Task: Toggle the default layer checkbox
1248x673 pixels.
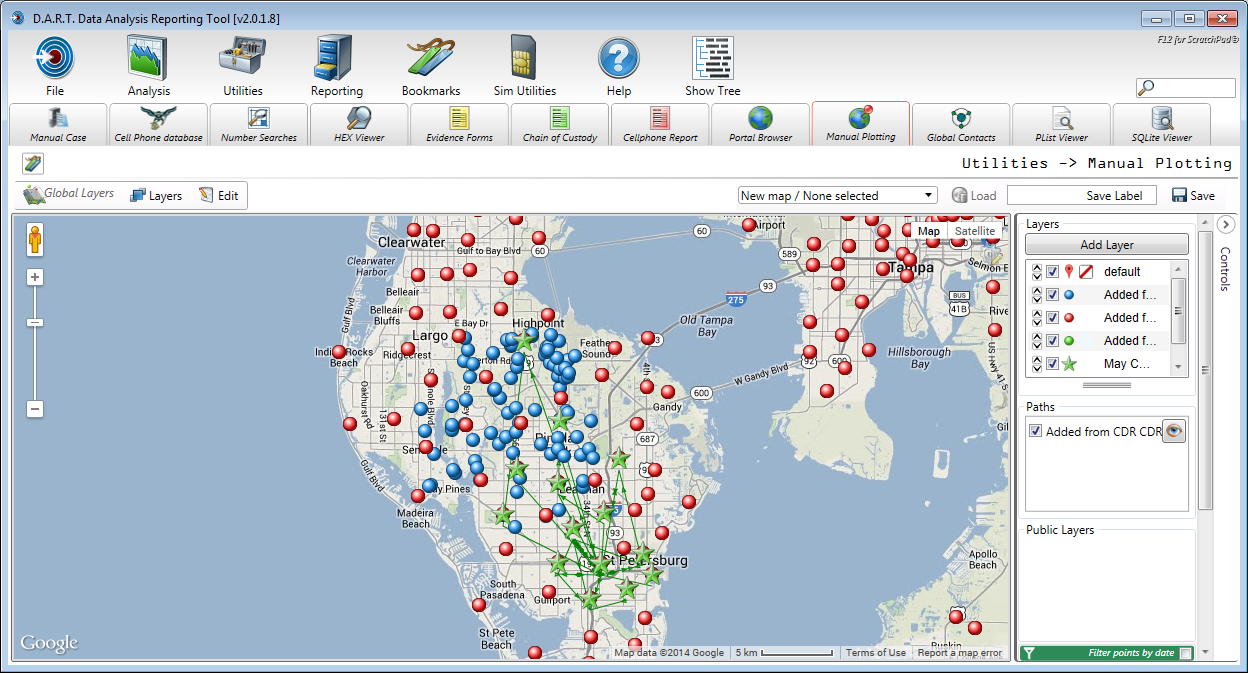Action: [x=1052, y=271]
